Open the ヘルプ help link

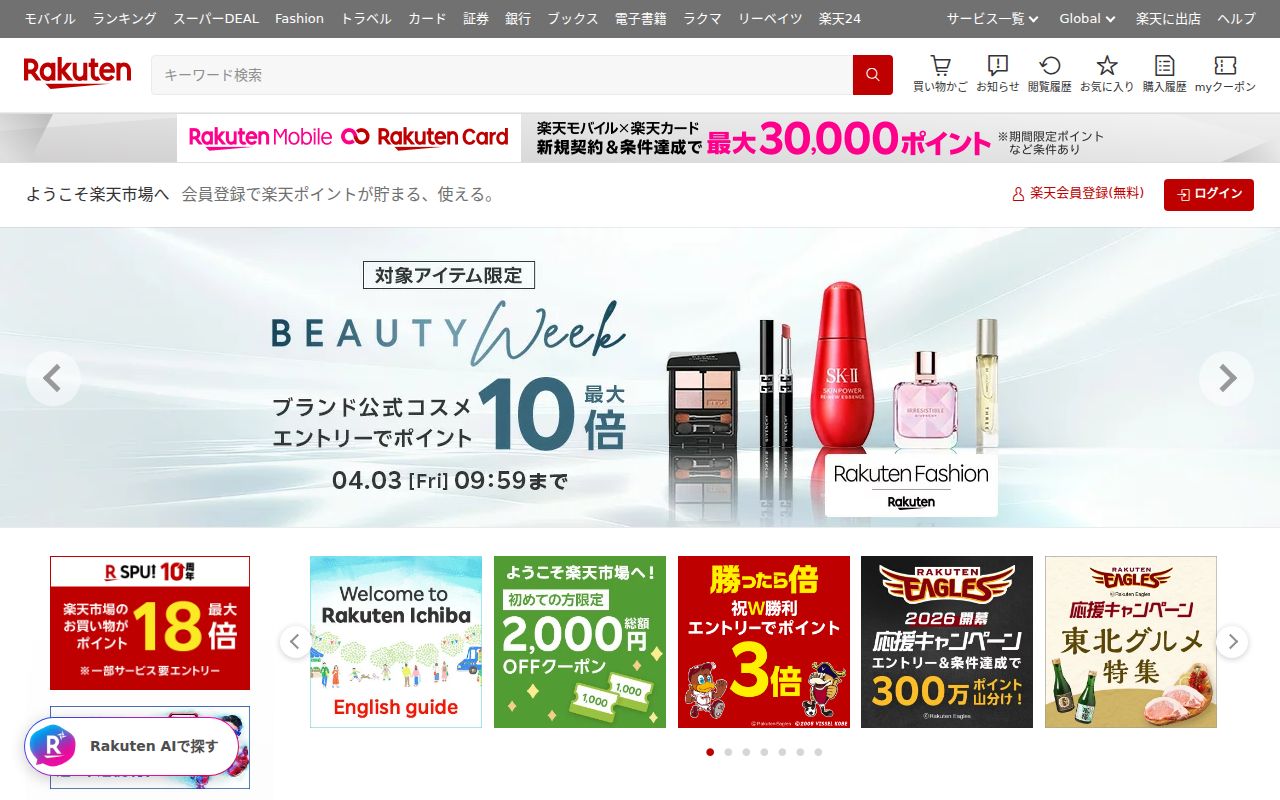pos(1237,19)
